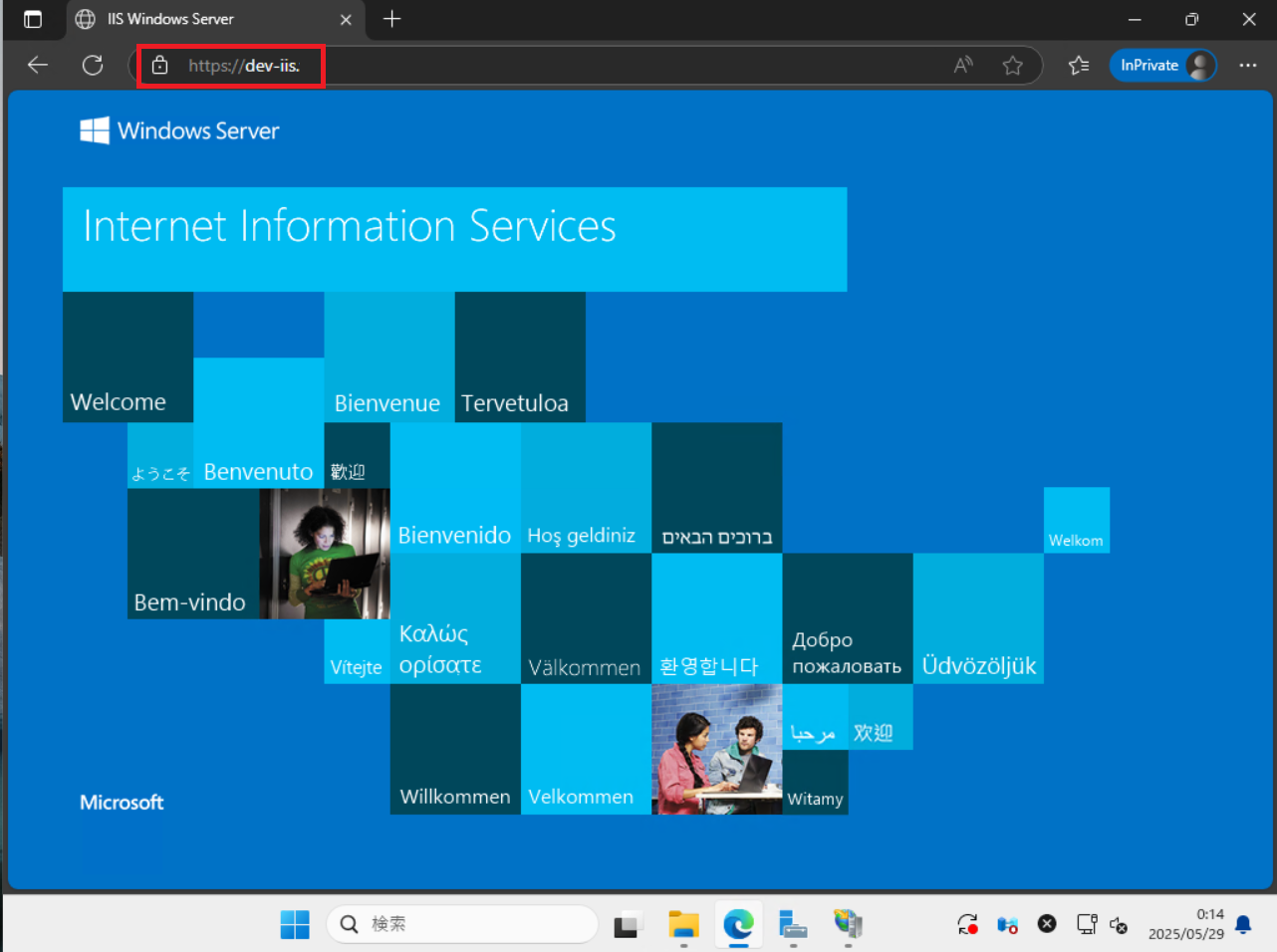Image resolution: width=1277 pixels, height=952 pixels.
Task: View site information via lock icon
Action: (160, 66)
